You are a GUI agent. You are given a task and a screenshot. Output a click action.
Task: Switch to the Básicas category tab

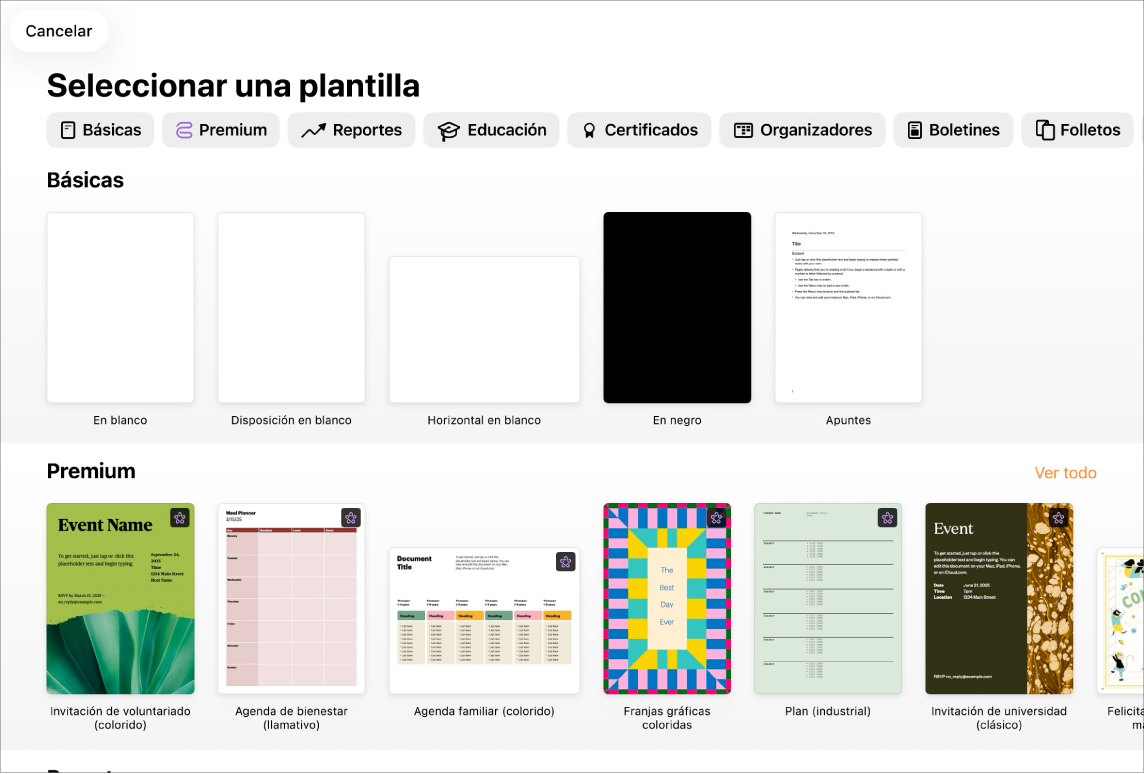point(100,129)
